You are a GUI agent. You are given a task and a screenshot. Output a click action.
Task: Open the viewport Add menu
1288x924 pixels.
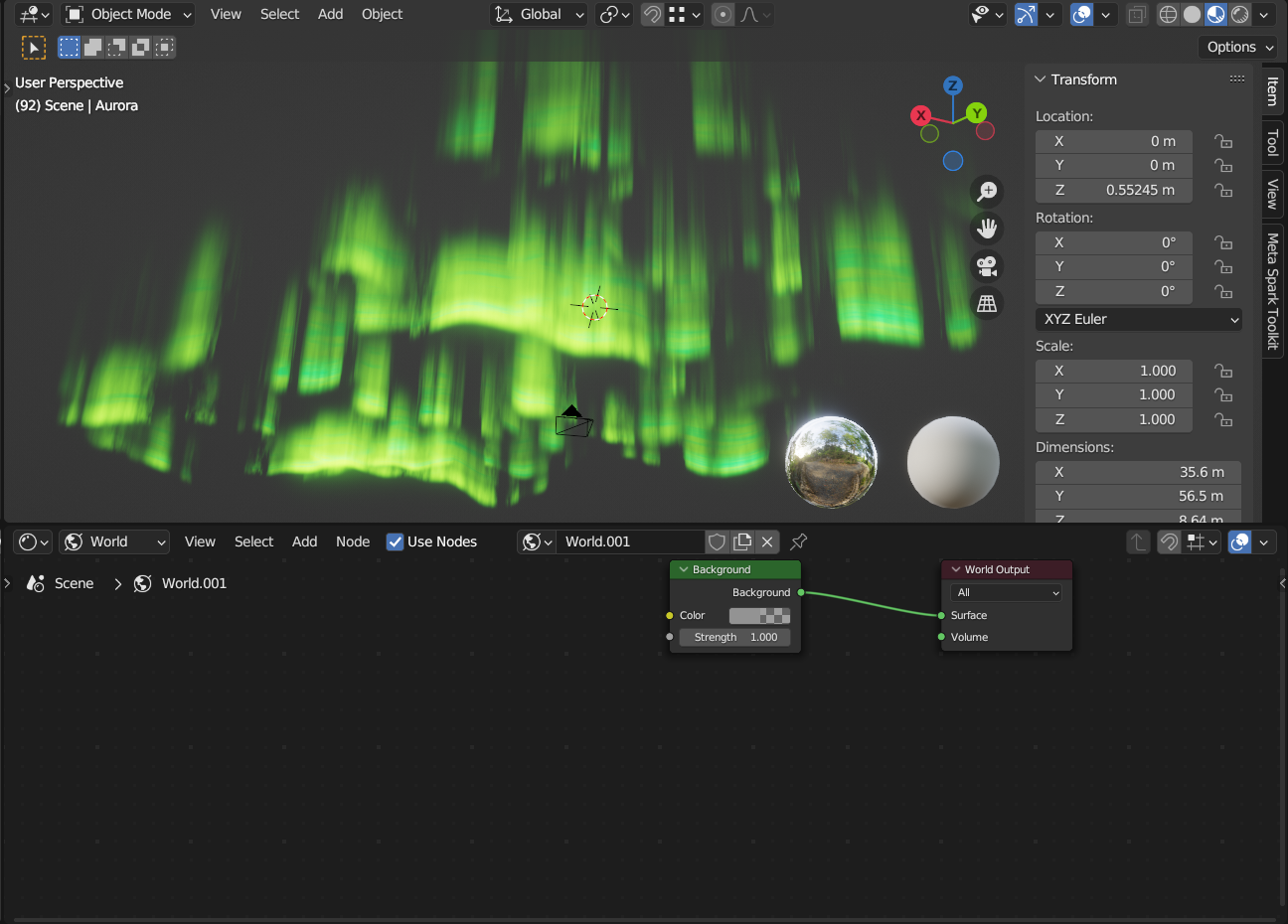pyautogui.click(x=330, y=14)
